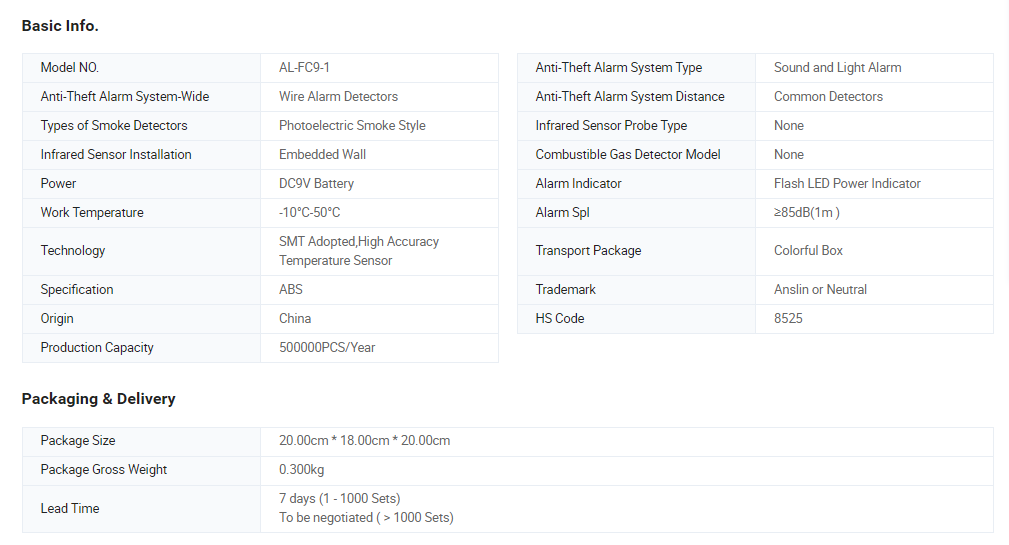
Task: Select the 0.300kg package gross weight value
Action: (301, 470)
